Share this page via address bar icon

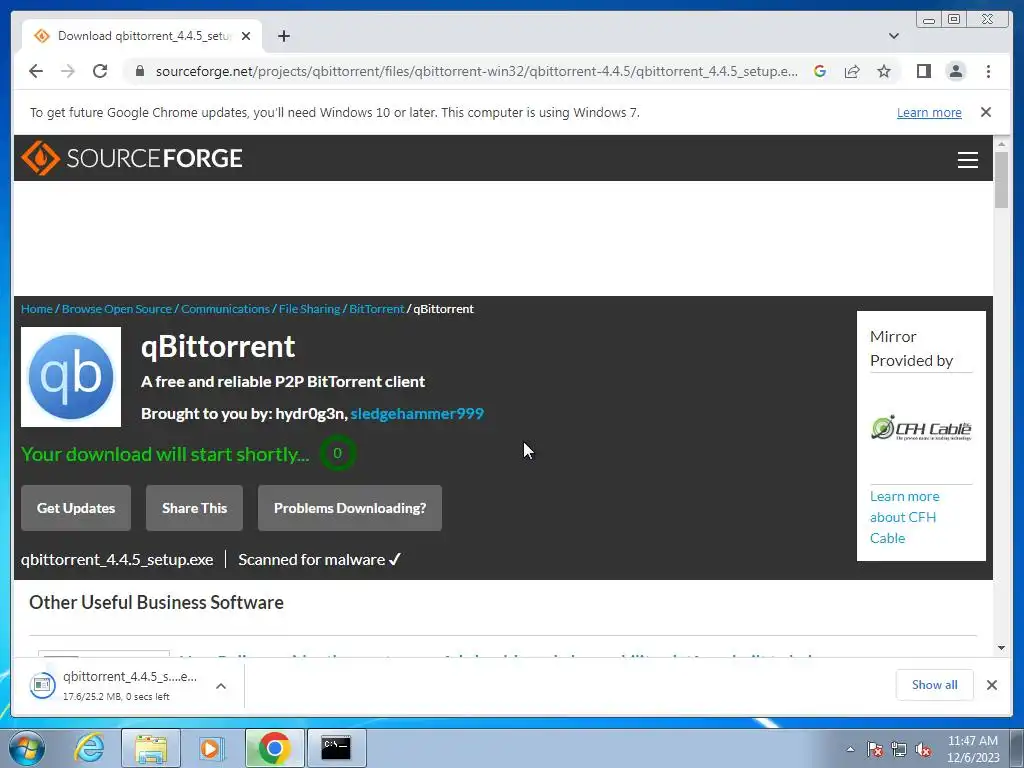pyautogui.click(x=852, y=71)
